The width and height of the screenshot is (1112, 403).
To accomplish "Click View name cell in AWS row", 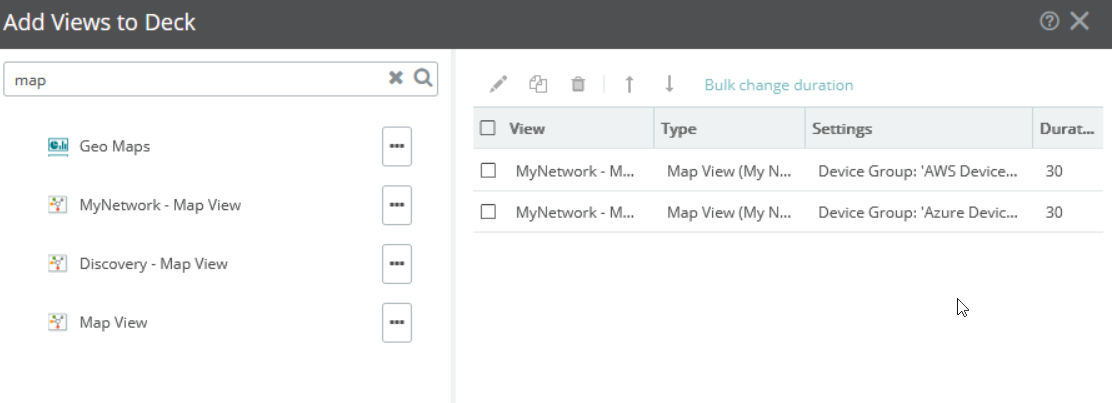I will (574, 171).
